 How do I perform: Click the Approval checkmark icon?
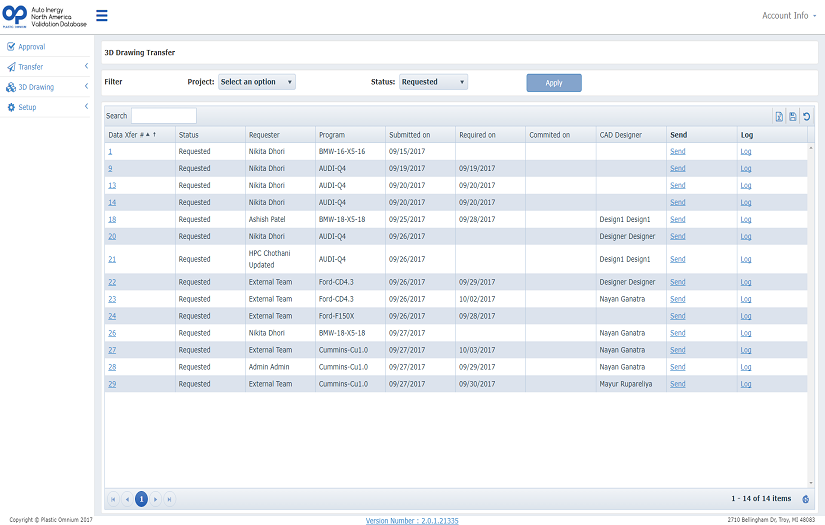11,47
